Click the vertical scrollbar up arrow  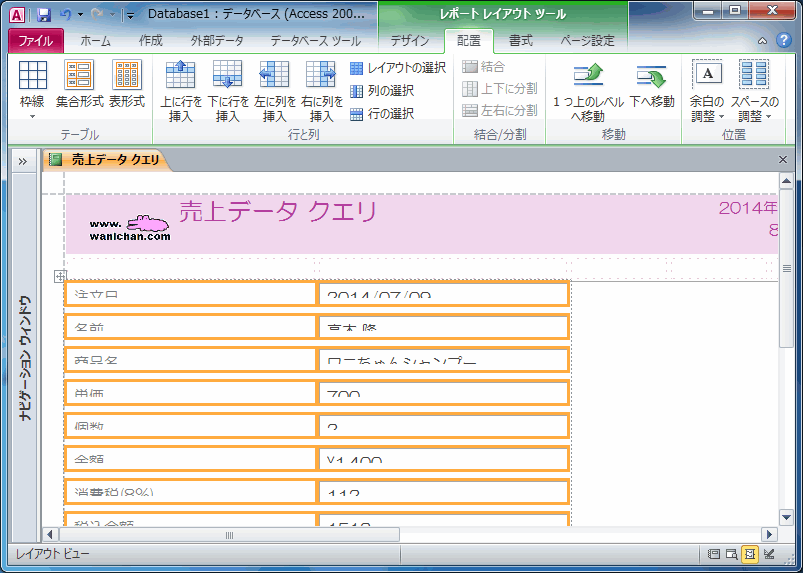[786, 181]
